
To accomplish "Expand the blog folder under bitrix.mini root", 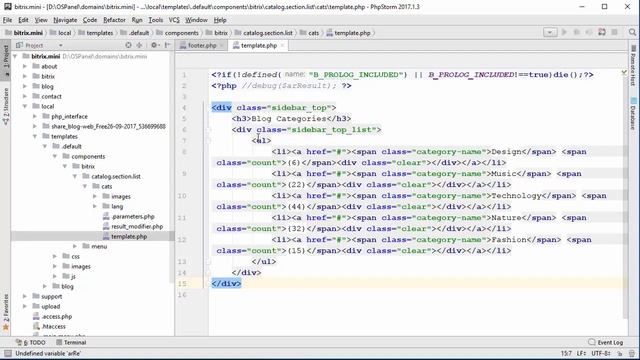I will click(24, 86).
